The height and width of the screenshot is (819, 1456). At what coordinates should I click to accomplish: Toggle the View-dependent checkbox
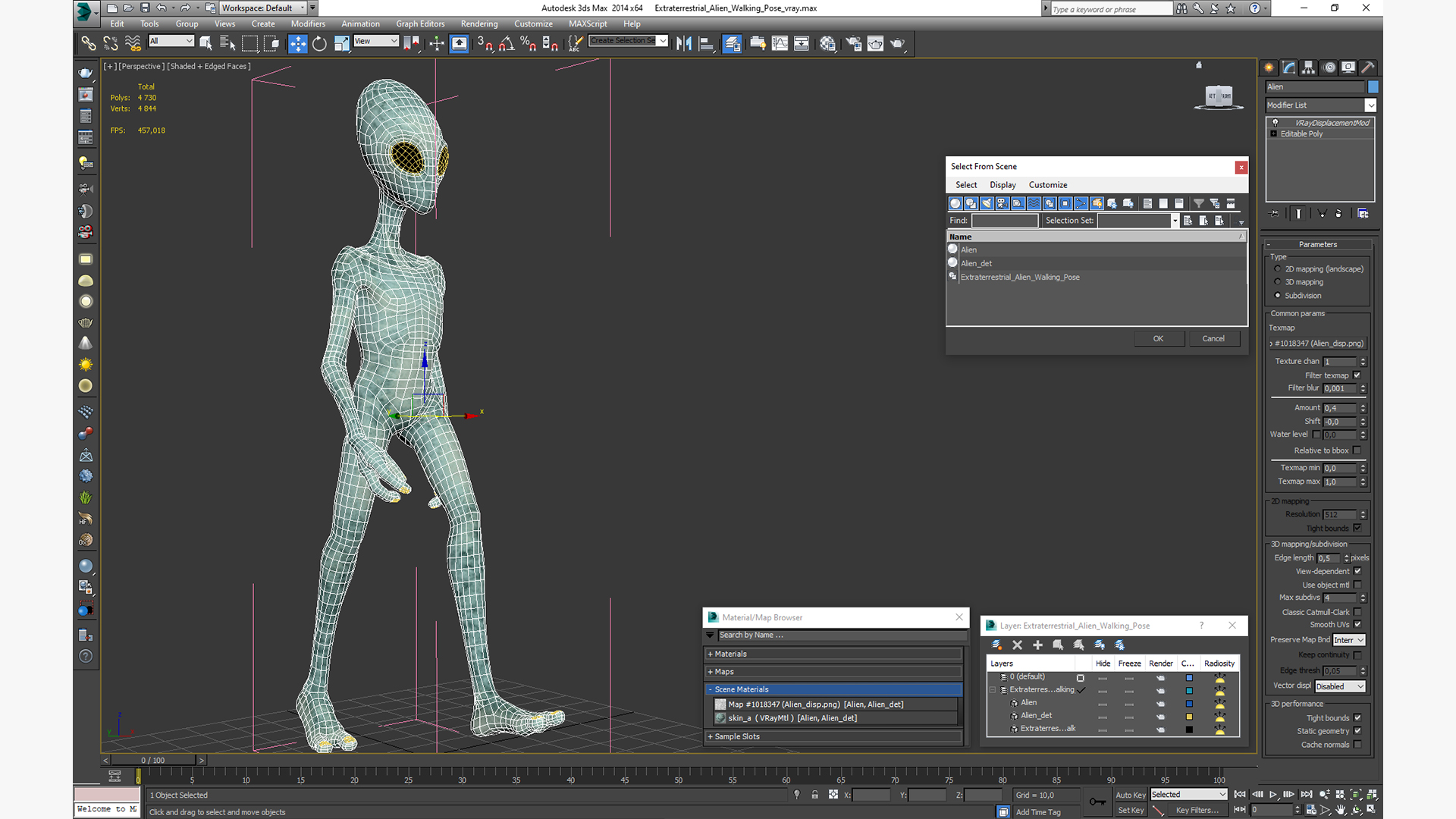(x=1357, y=571)
